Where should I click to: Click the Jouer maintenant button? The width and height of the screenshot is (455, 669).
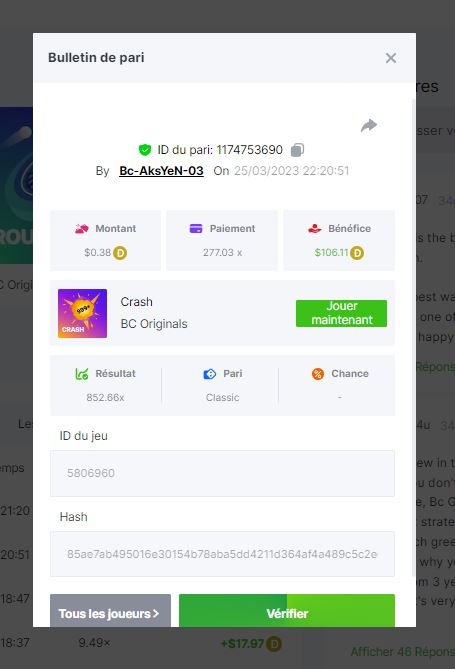click(341, 313)
